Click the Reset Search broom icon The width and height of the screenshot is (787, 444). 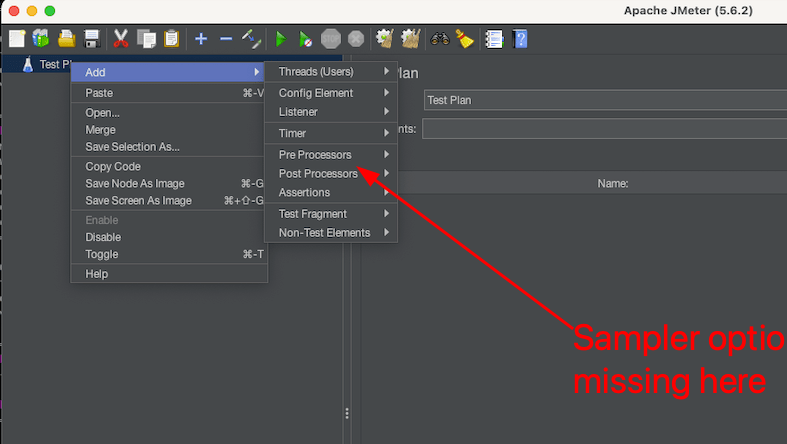tap(465, 39)
